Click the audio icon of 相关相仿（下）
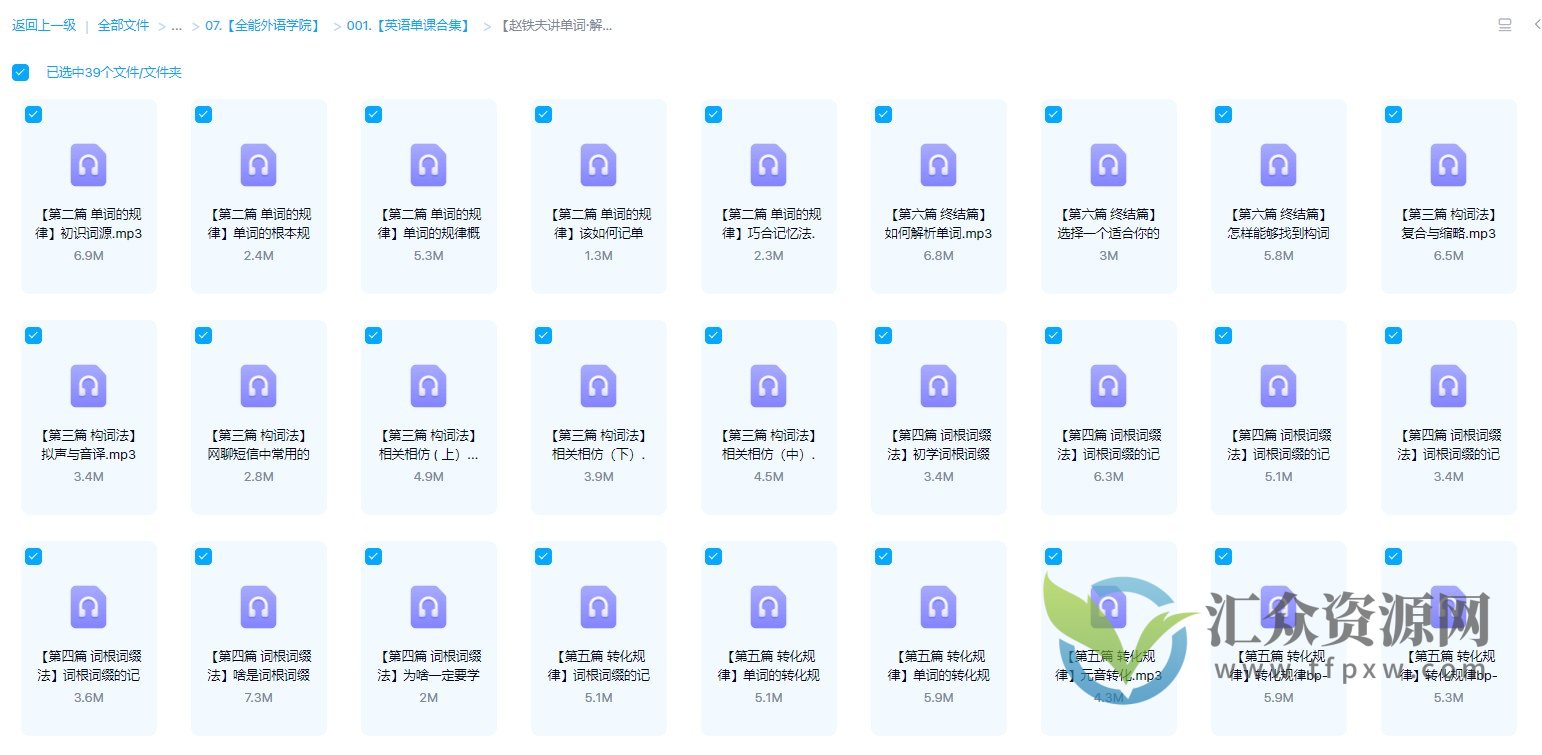1542x755 pixels. click(598, 386)
